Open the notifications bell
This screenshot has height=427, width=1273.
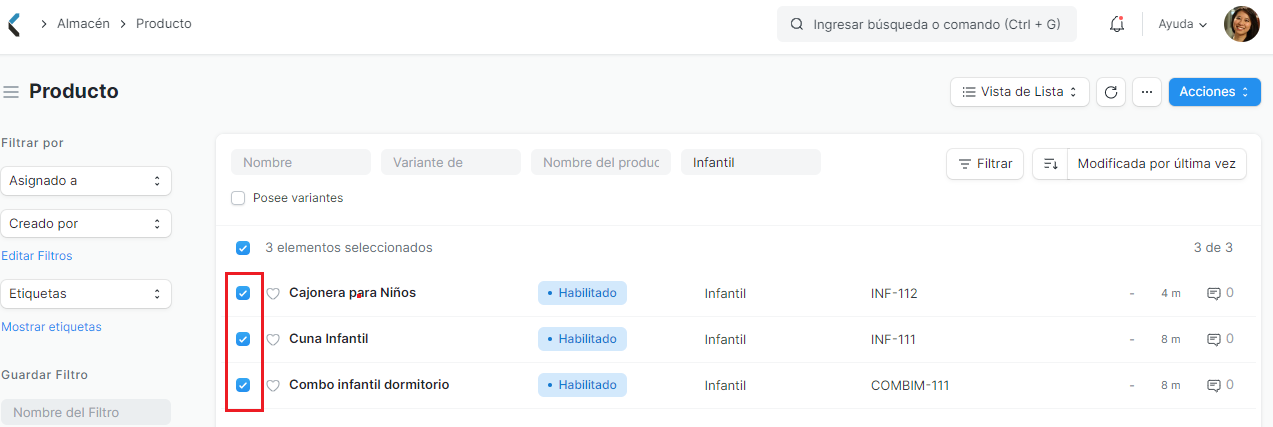[x=1117, y=24]
